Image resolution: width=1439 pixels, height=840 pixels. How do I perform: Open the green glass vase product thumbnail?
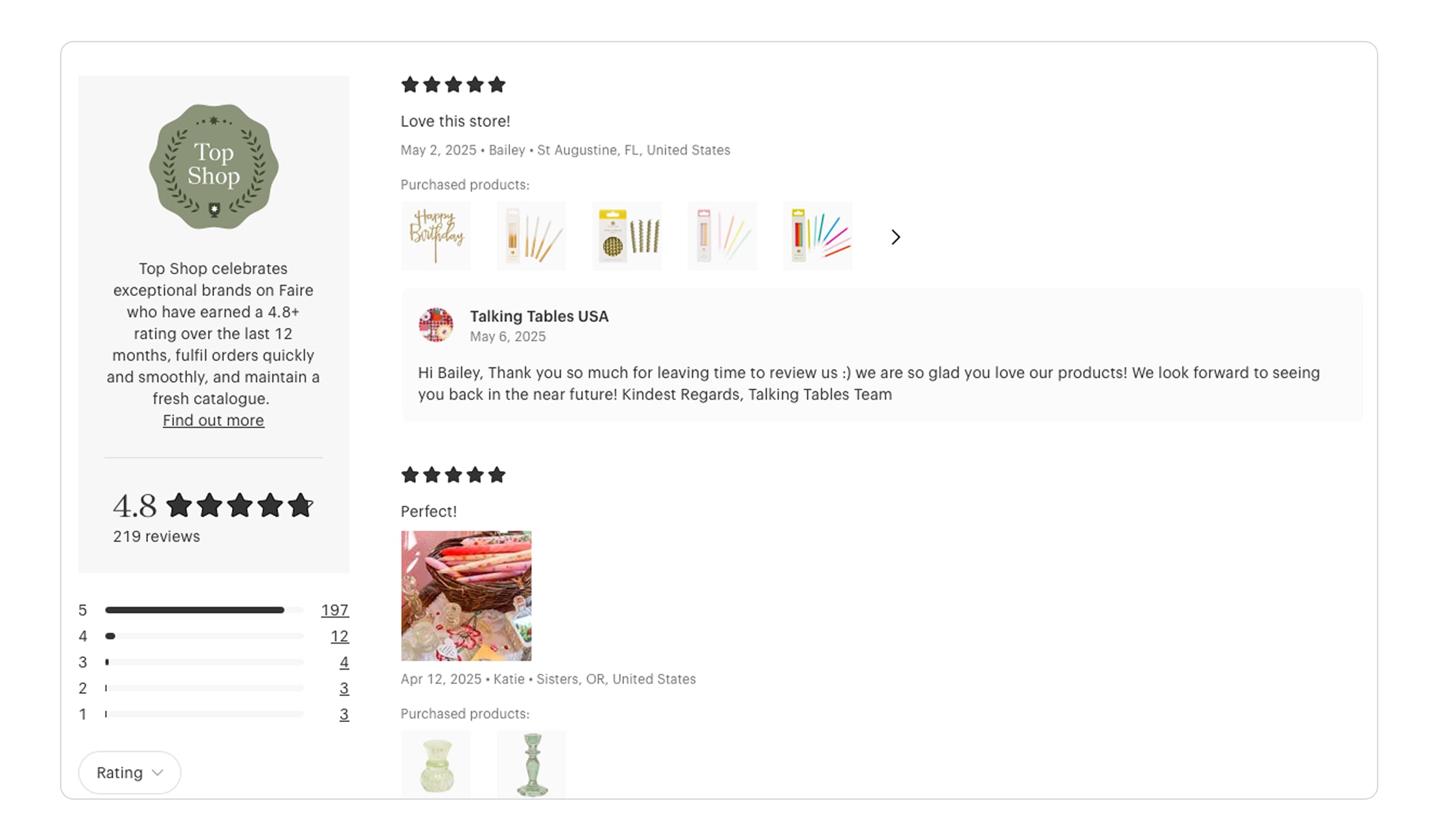click(x=436, y=764)
